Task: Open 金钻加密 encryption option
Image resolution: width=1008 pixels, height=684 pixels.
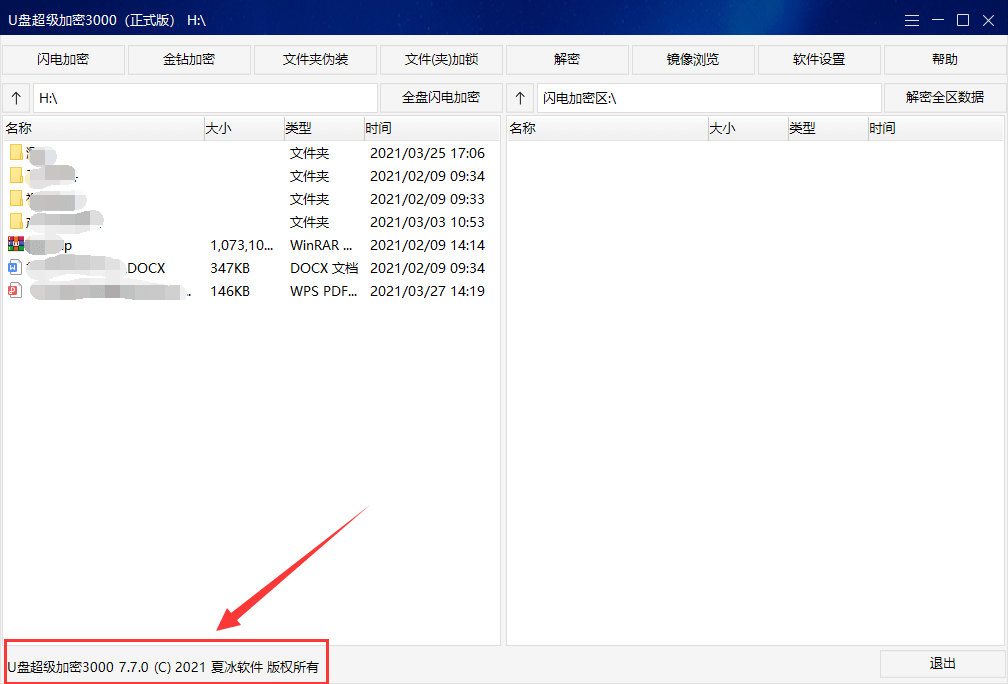Action: [189, 60]
